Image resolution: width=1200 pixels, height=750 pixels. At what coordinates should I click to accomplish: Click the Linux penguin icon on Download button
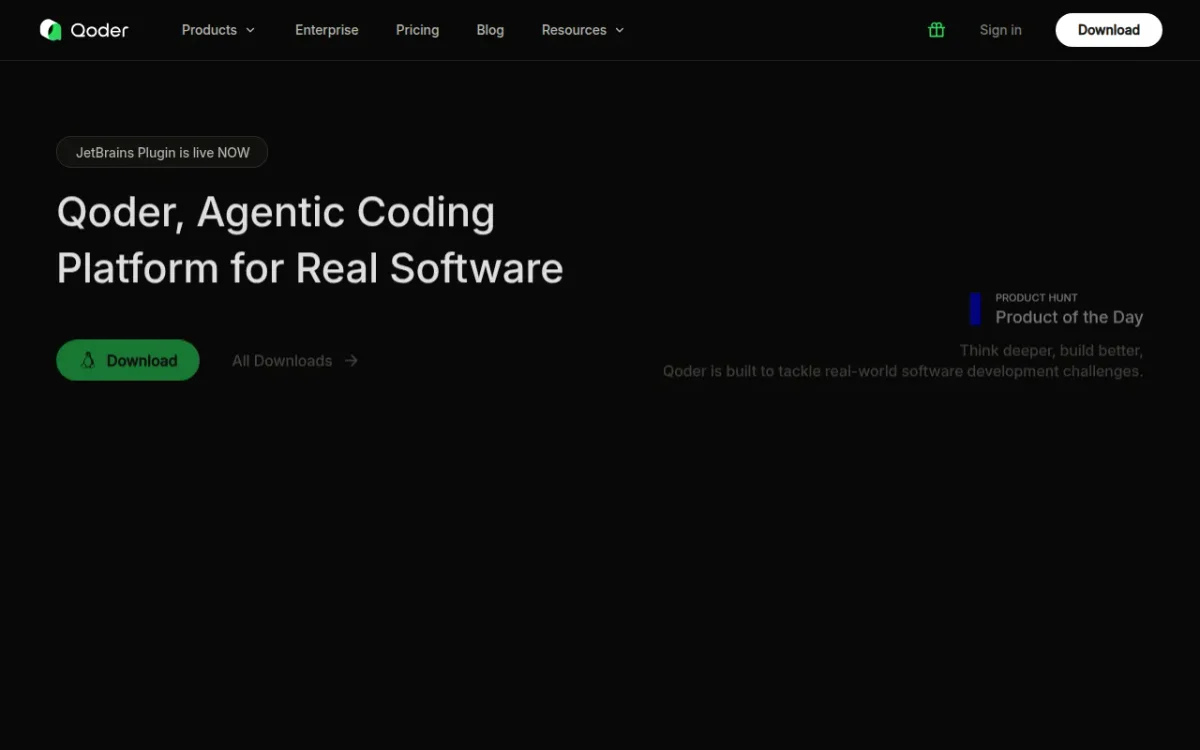pyautogui.click(x=88, y=361)
